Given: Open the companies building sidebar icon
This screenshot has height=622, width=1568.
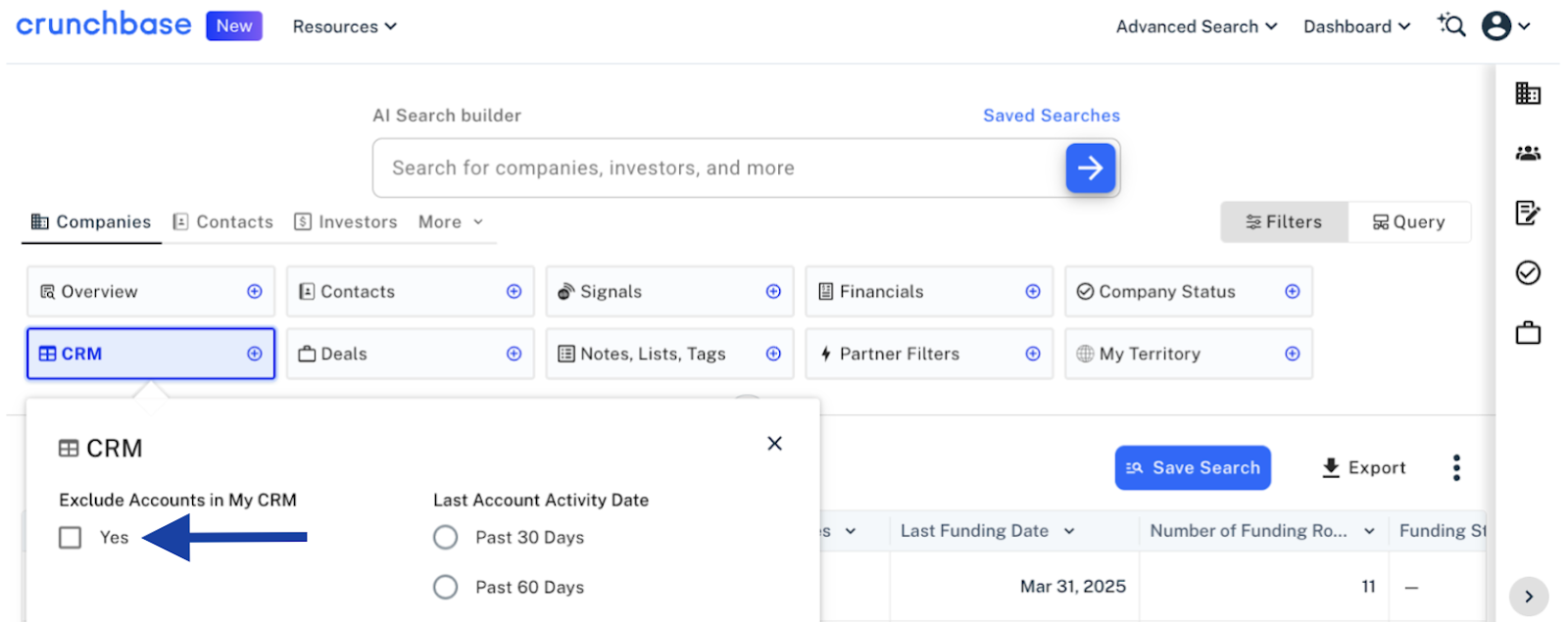Looking at the screenshot, I should pos(1529,93).
